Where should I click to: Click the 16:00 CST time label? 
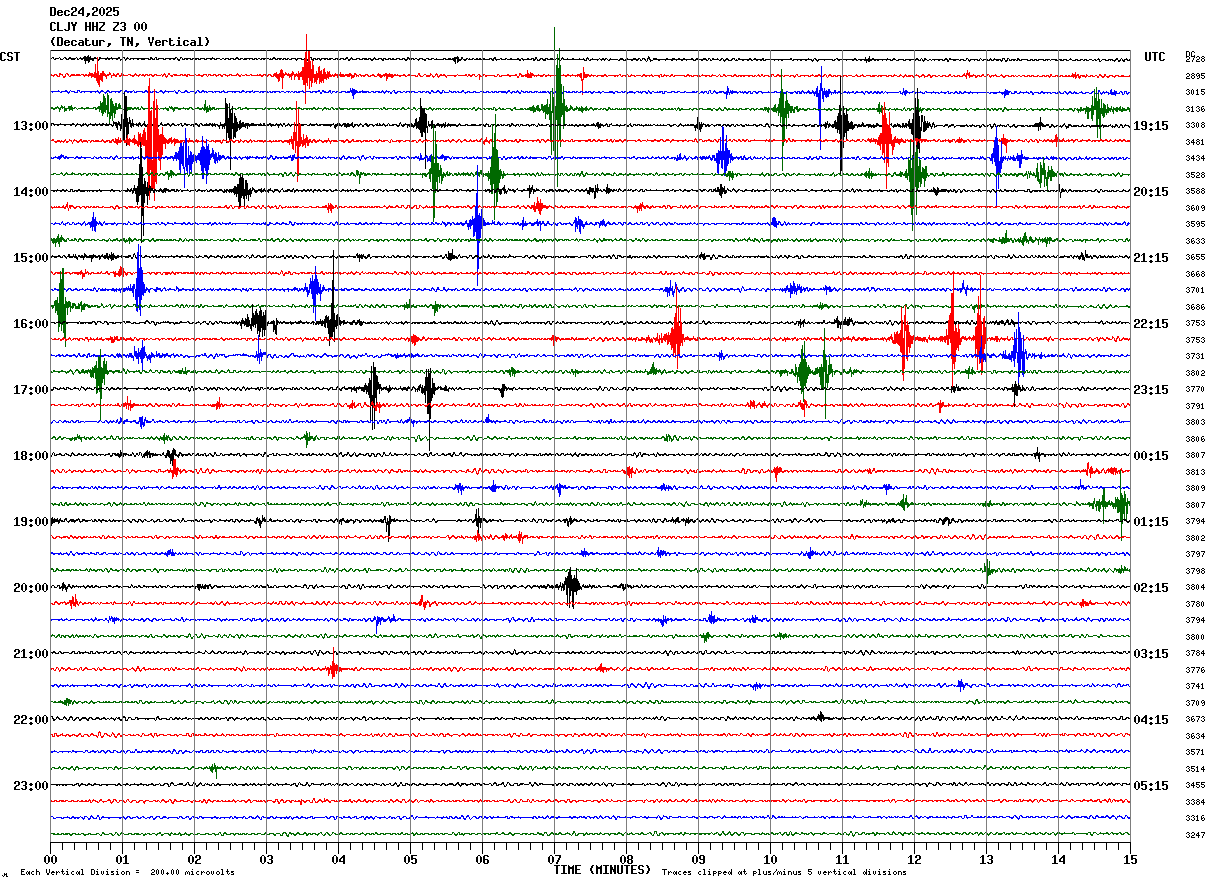point(31,324)
